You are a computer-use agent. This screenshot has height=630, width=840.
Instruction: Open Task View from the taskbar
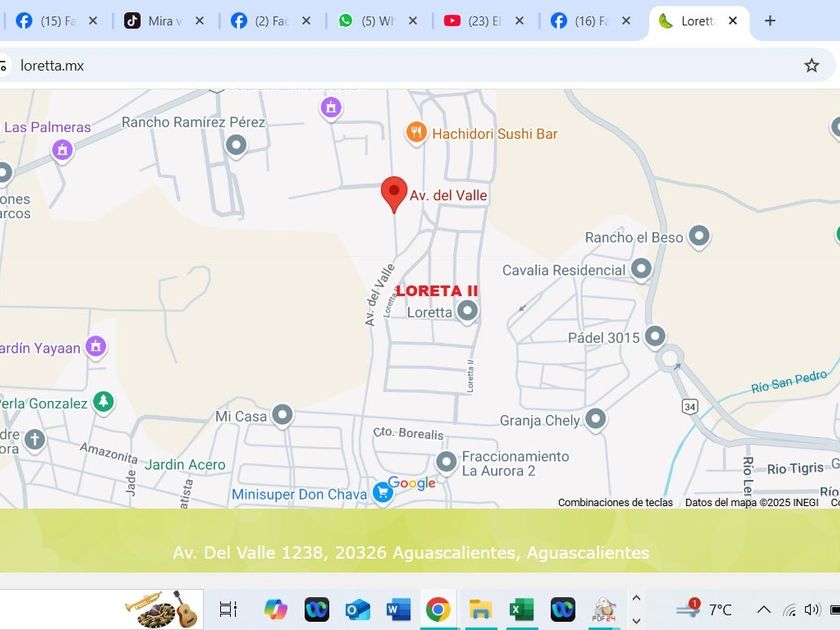pyautogui.click(x=228, y=609)
